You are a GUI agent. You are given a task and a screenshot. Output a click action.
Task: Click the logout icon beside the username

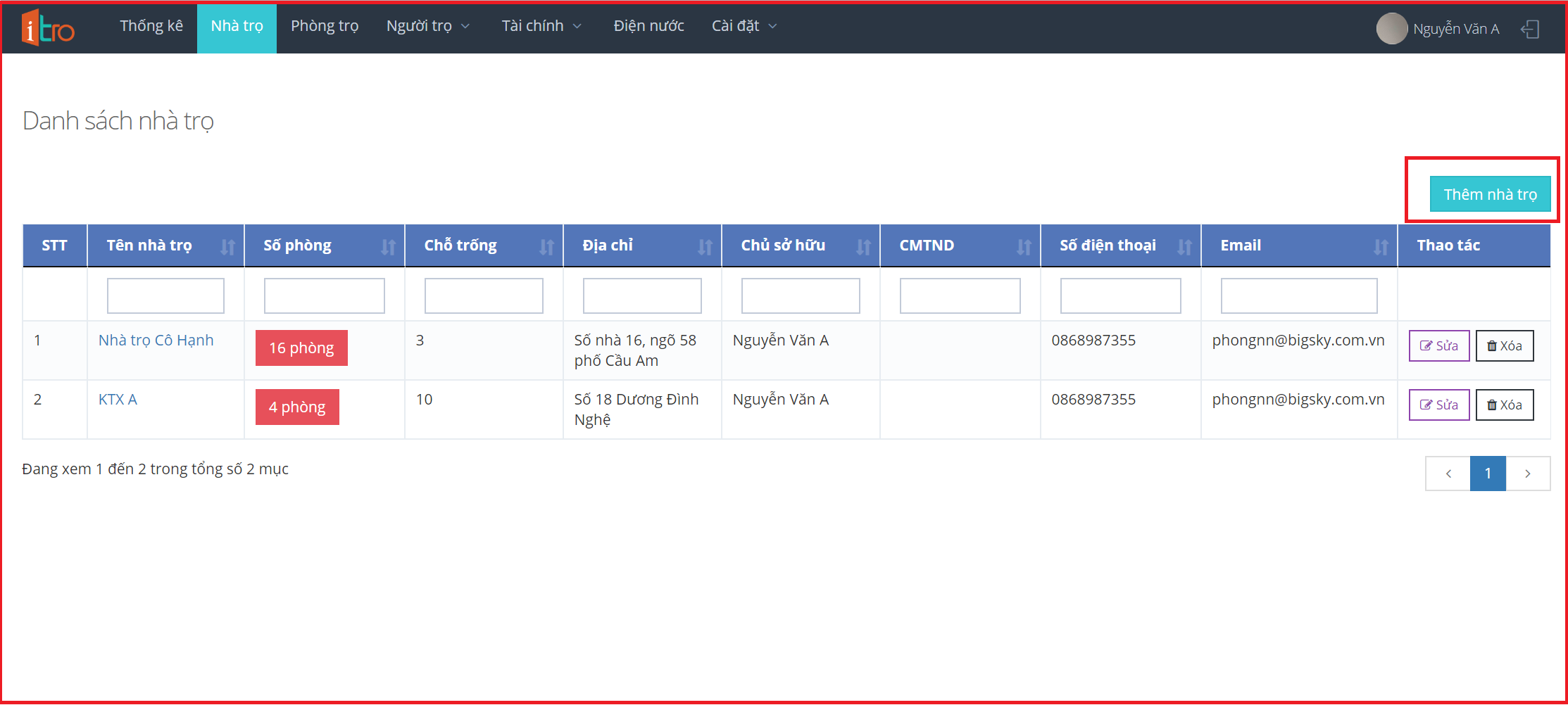tap(1529, 29)
